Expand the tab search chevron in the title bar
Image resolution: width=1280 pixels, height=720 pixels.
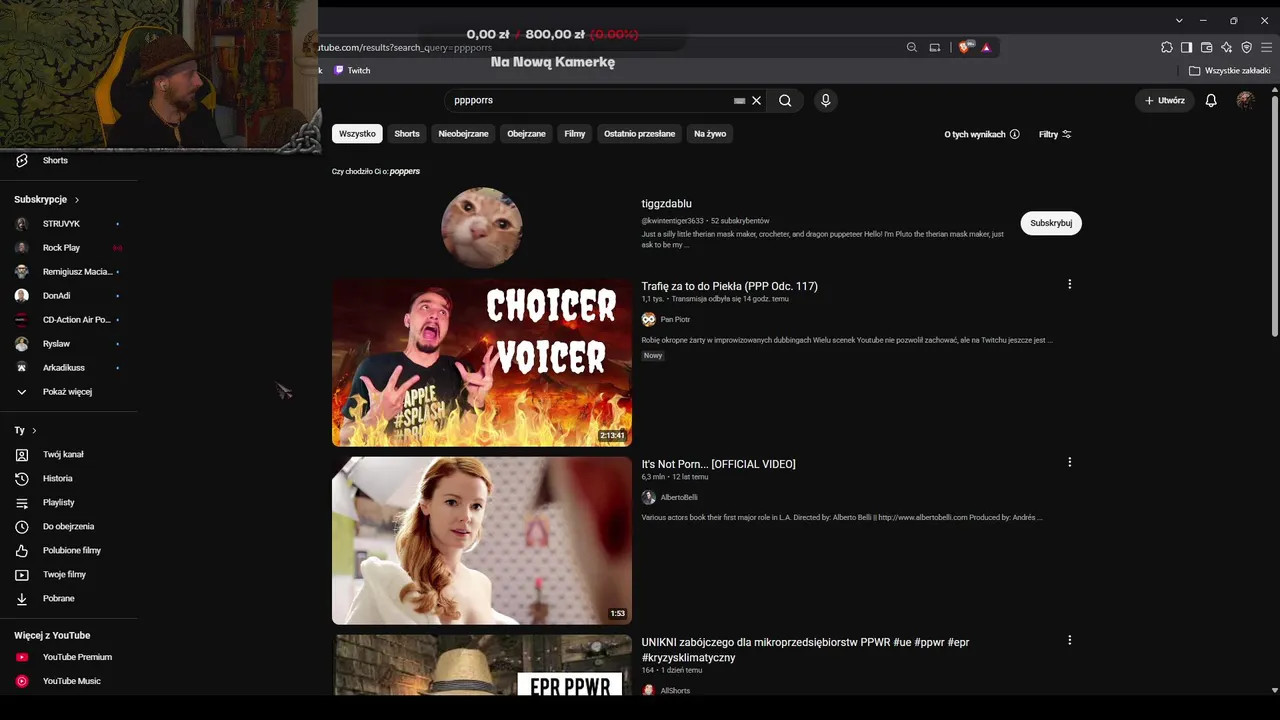[1179, 20]
